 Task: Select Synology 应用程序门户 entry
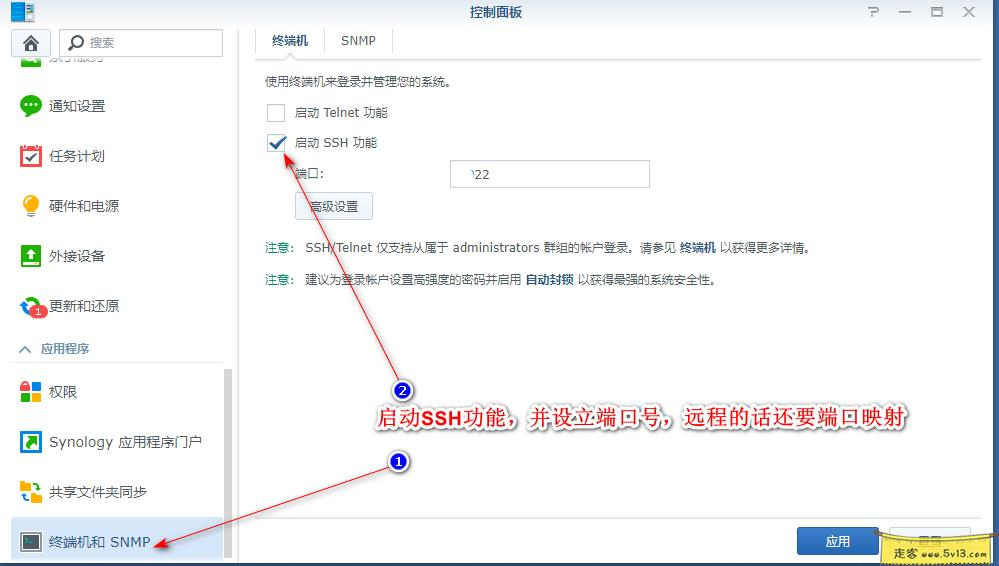117,442
